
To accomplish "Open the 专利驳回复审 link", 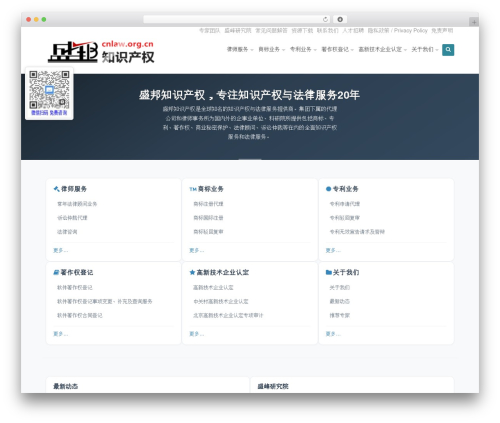I will tap(345, 218).
